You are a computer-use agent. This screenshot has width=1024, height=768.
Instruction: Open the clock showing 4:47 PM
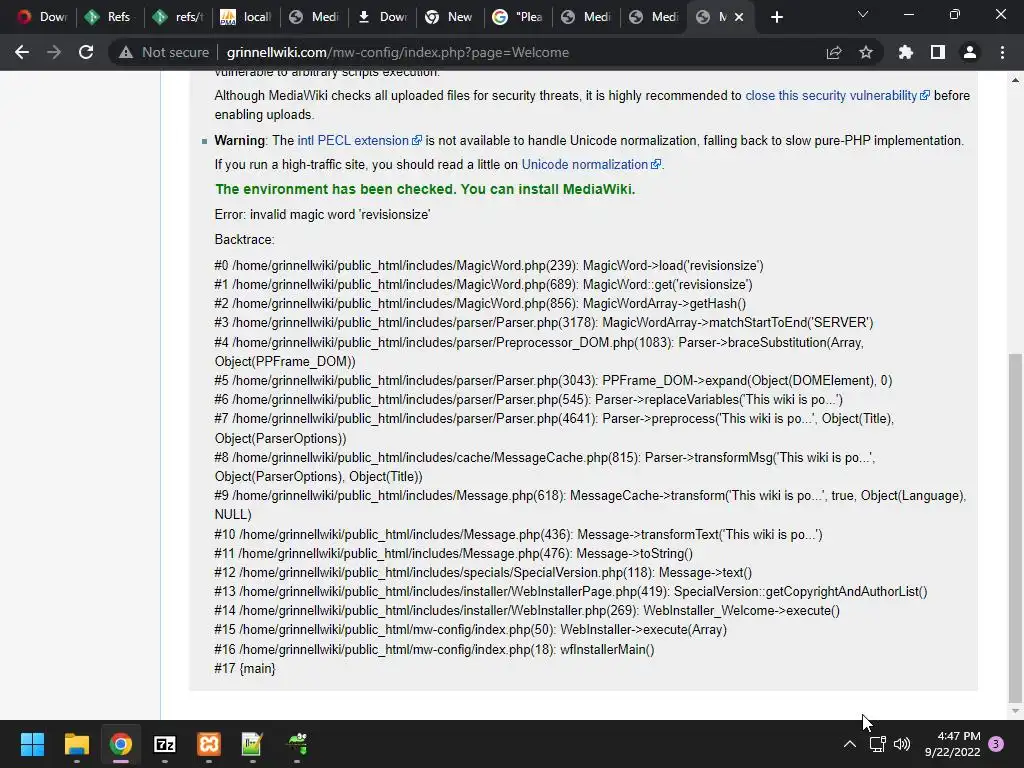pos(952,744)
